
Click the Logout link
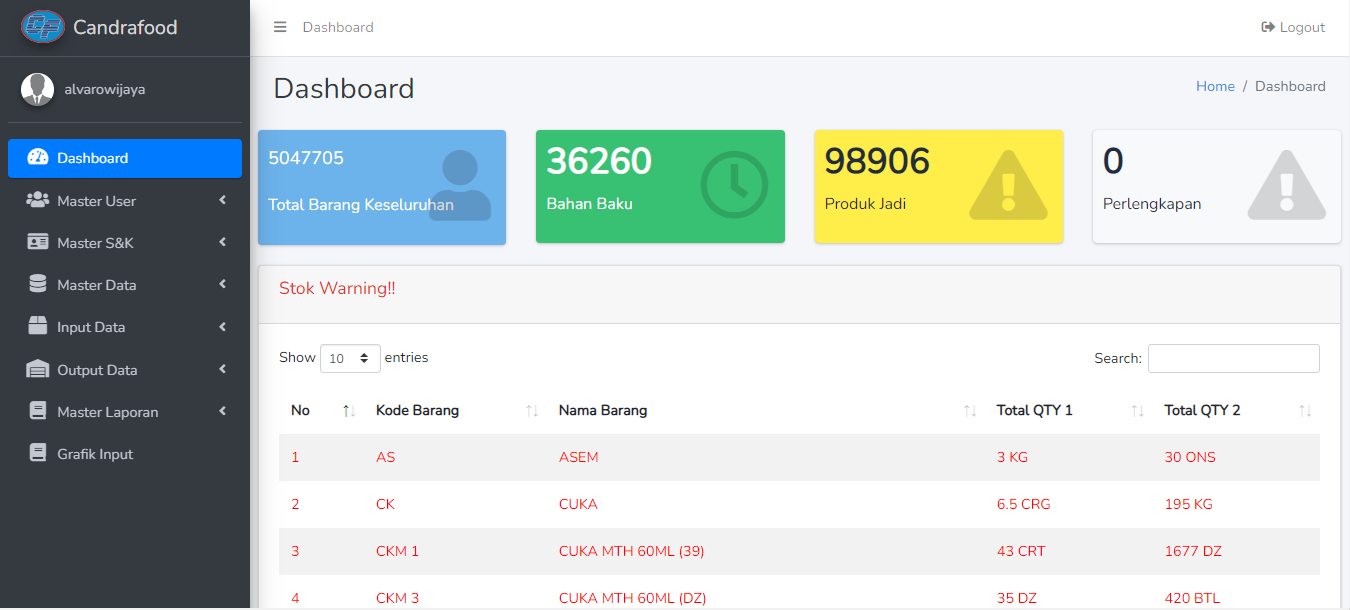1293,27
